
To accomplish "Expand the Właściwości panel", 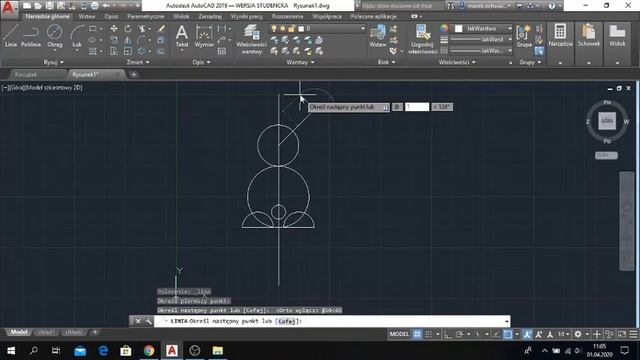I will coord(457,62).
